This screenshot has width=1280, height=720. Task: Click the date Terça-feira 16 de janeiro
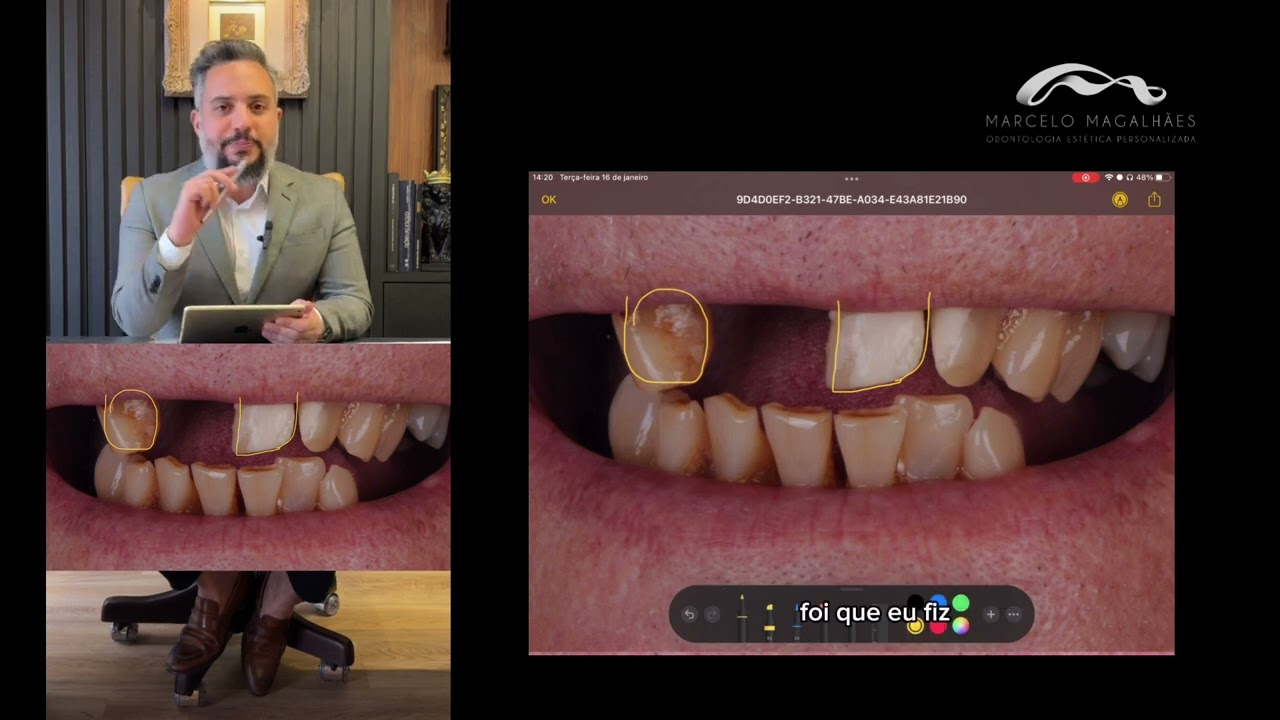(x=604, y=177)
